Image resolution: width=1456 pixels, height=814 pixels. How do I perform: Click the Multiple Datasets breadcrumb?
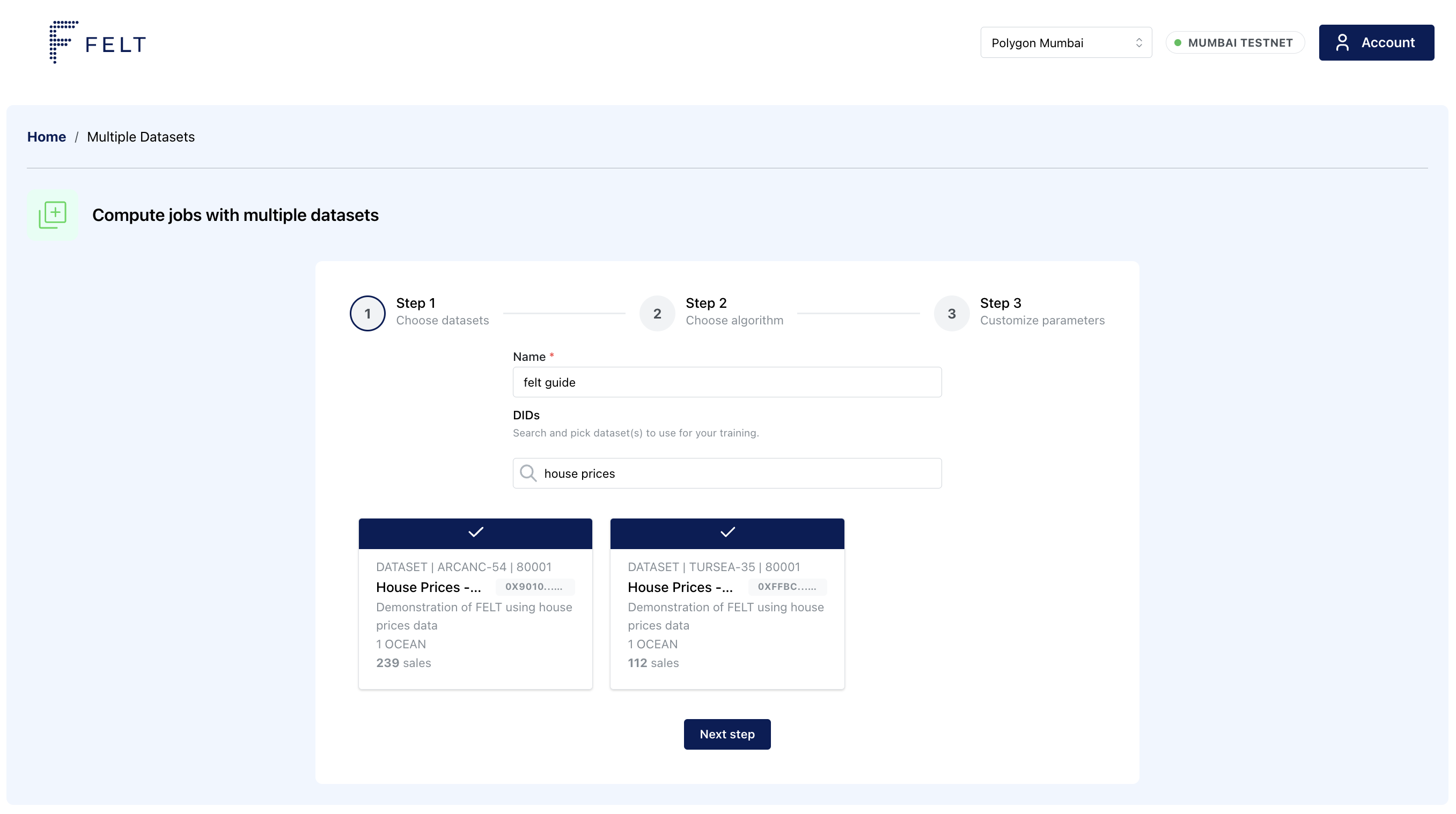141,137
